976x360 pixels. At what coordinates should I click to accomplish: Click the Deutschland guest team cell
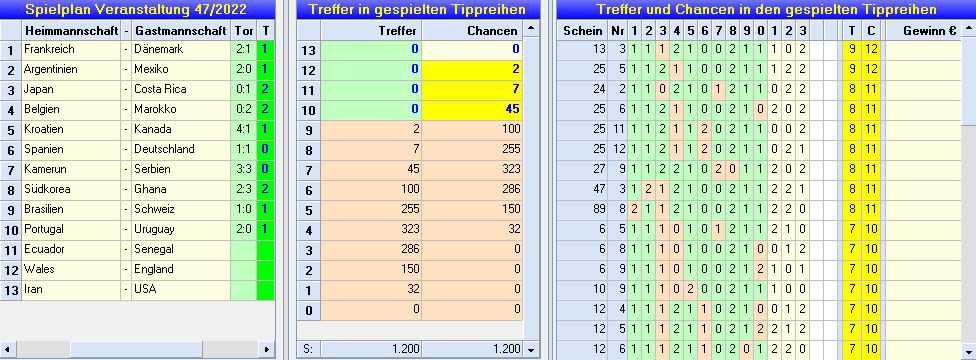click(x=181, y=149)
